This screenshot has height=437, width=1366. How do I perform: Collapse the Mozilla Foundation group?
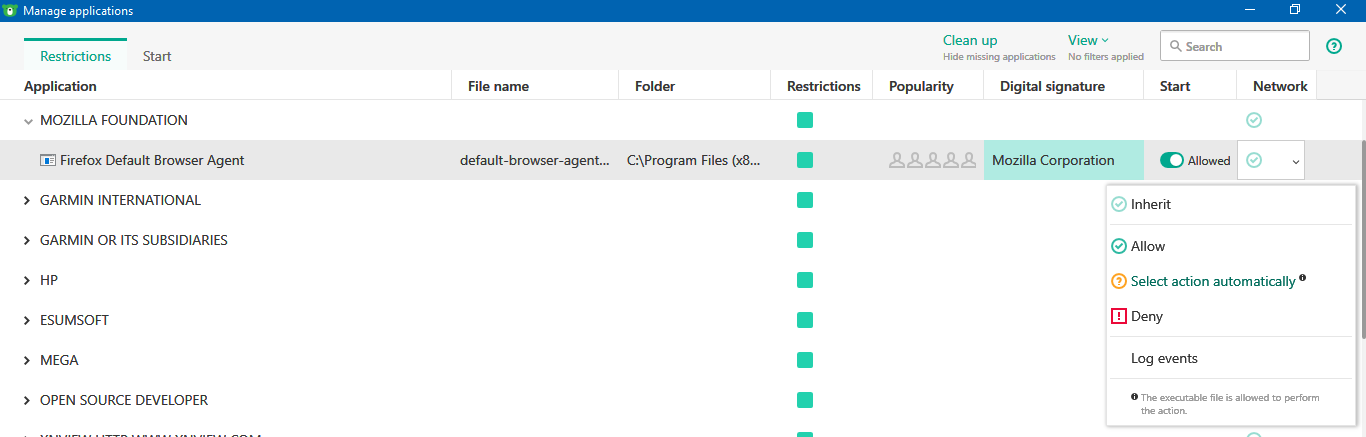pyautogui.click(x=28, y=121)
